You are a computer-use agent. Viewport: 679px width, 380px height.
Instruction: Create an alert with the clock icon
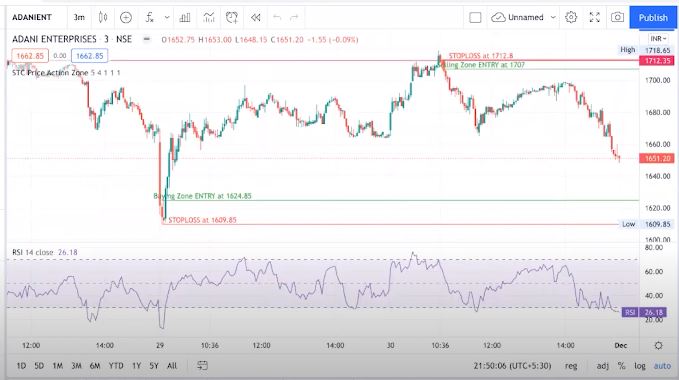point(232,17)
